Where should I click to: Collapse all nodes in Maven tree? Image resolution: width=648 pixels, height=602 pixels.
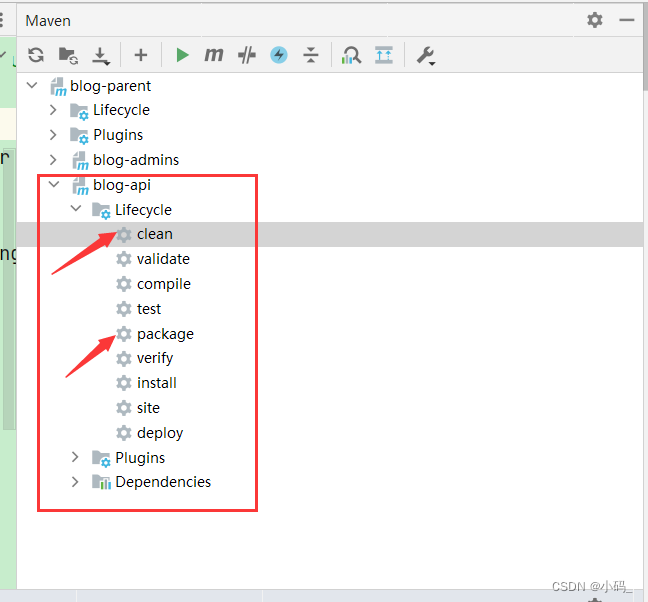(311, 55)
